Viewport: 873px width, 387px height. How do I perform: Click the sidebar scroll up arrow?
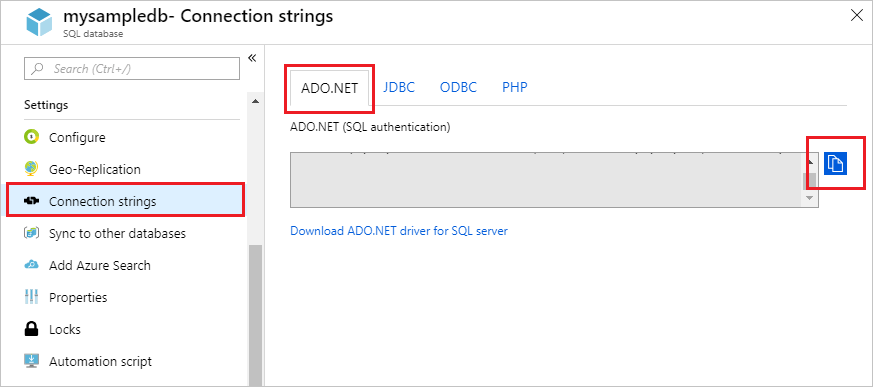(x=255, y=101)
